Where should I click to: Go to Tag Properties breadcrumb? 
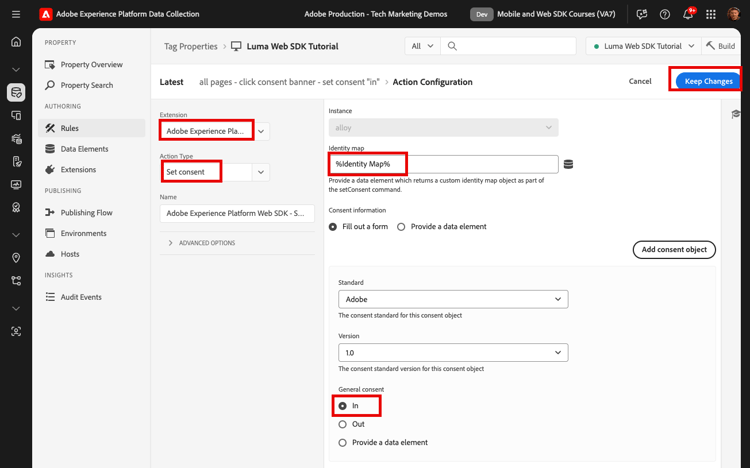click(x=190, y=46)
